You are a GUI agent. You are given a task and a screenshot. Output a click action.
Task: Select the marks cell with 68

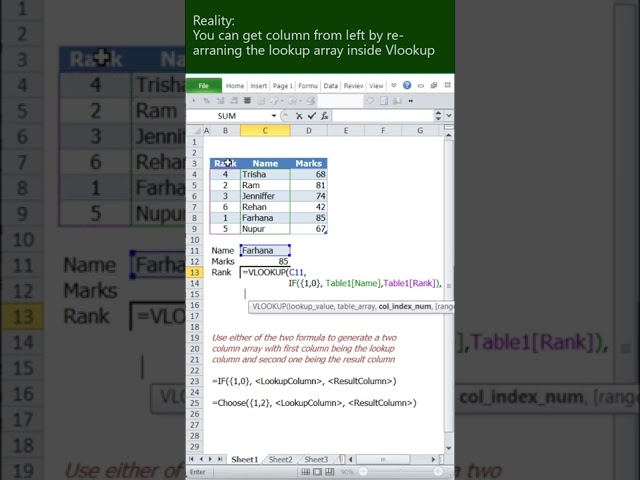point(309,174)
